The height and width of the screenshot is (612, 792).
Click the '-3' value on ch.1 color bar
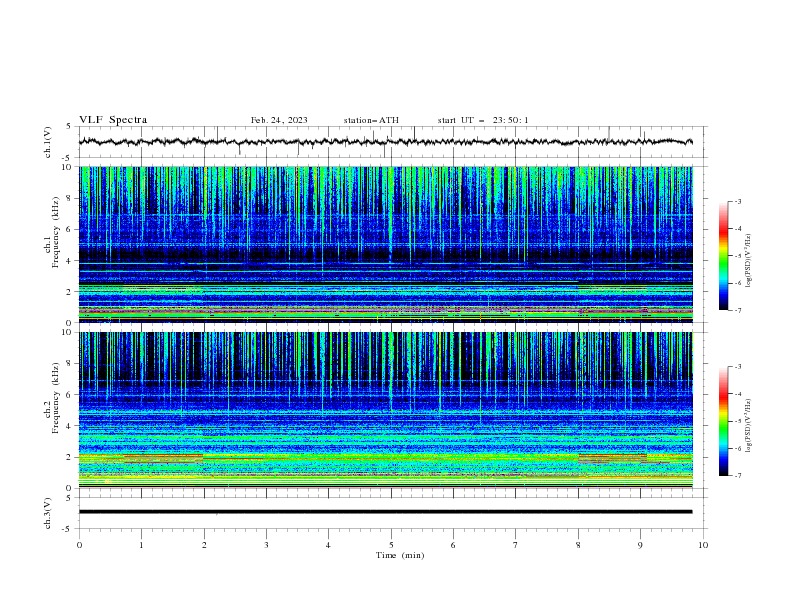(x=737, y=201)
